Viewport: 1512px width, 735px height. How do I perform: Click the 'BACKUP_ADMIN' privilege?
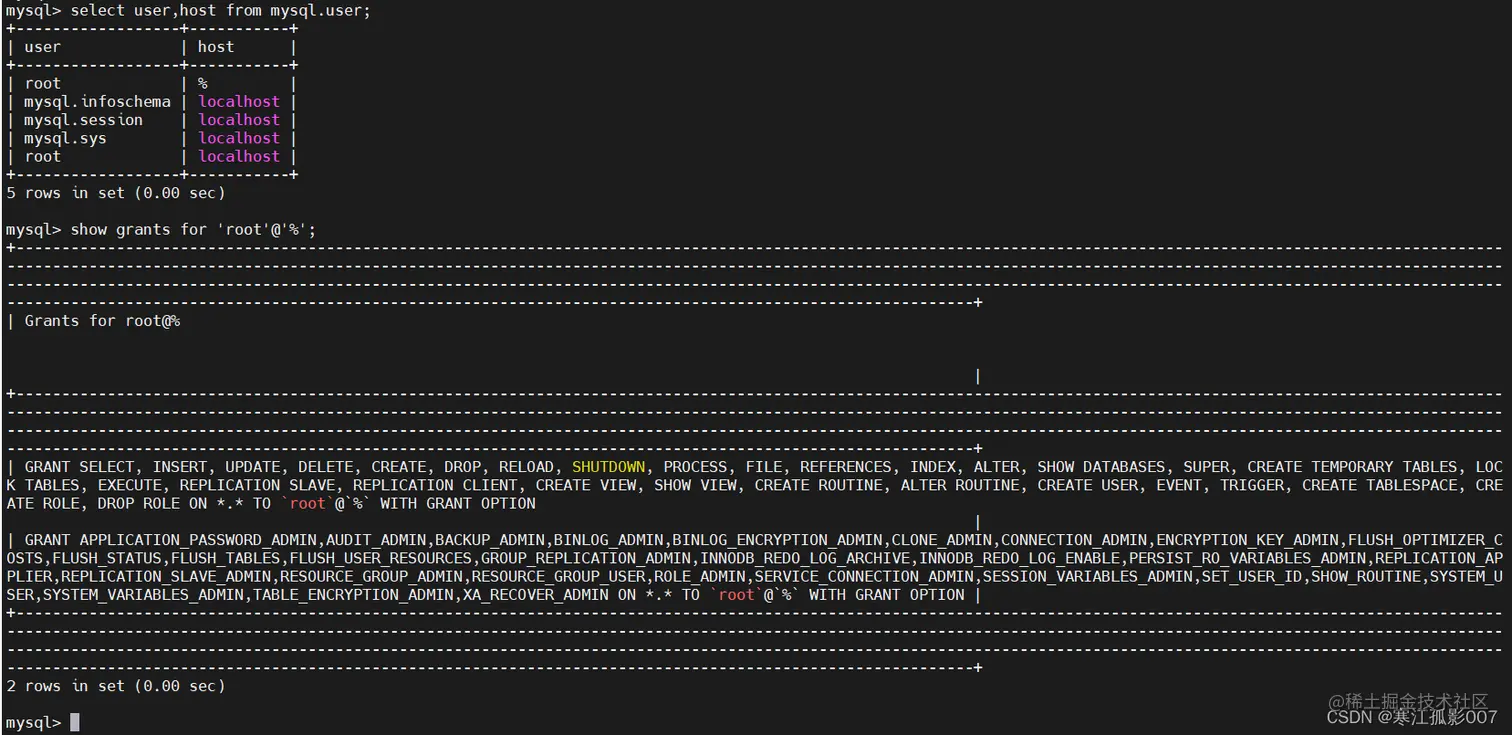[x=490, y=540]
